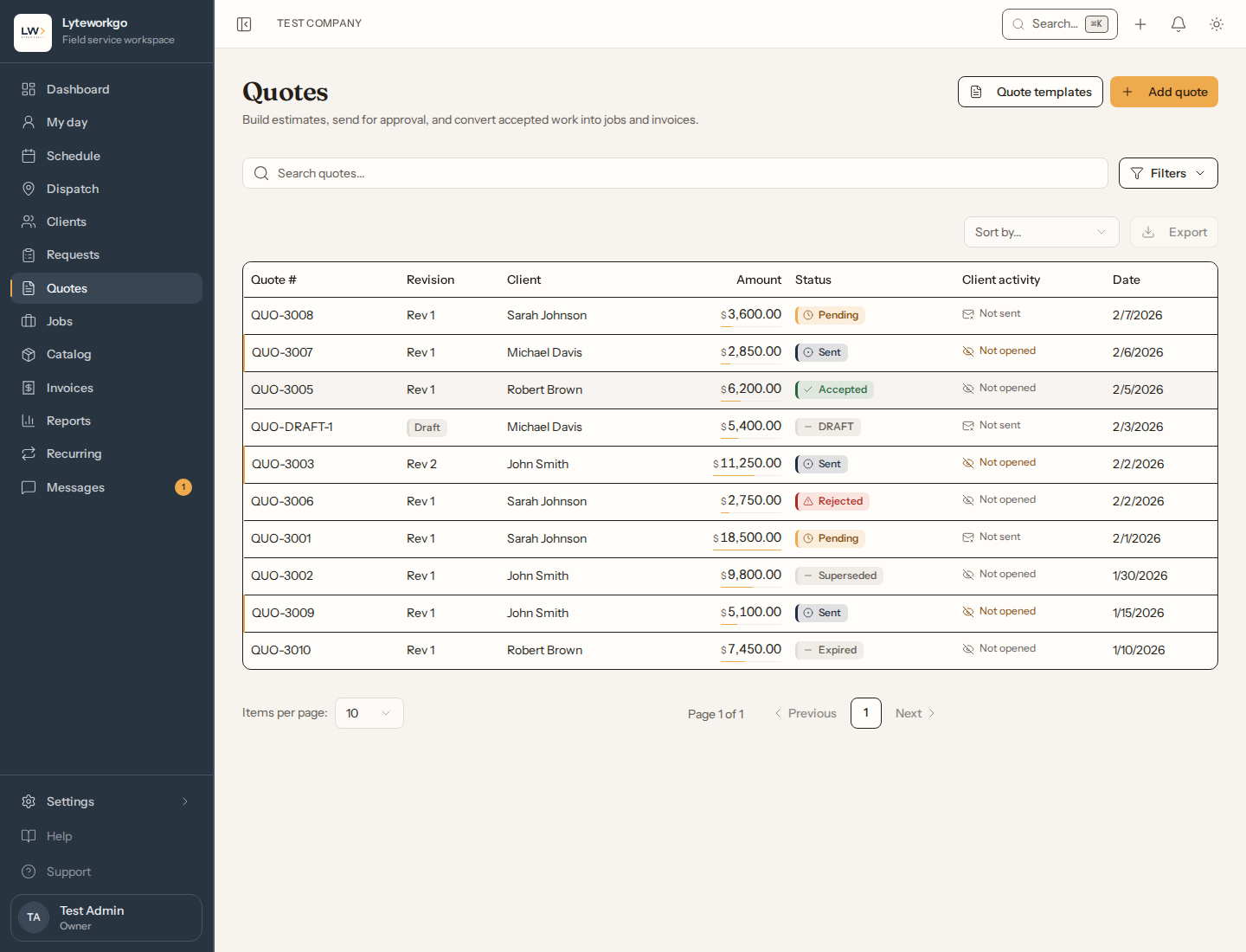Open Test Admin account menu

(106, 917)
